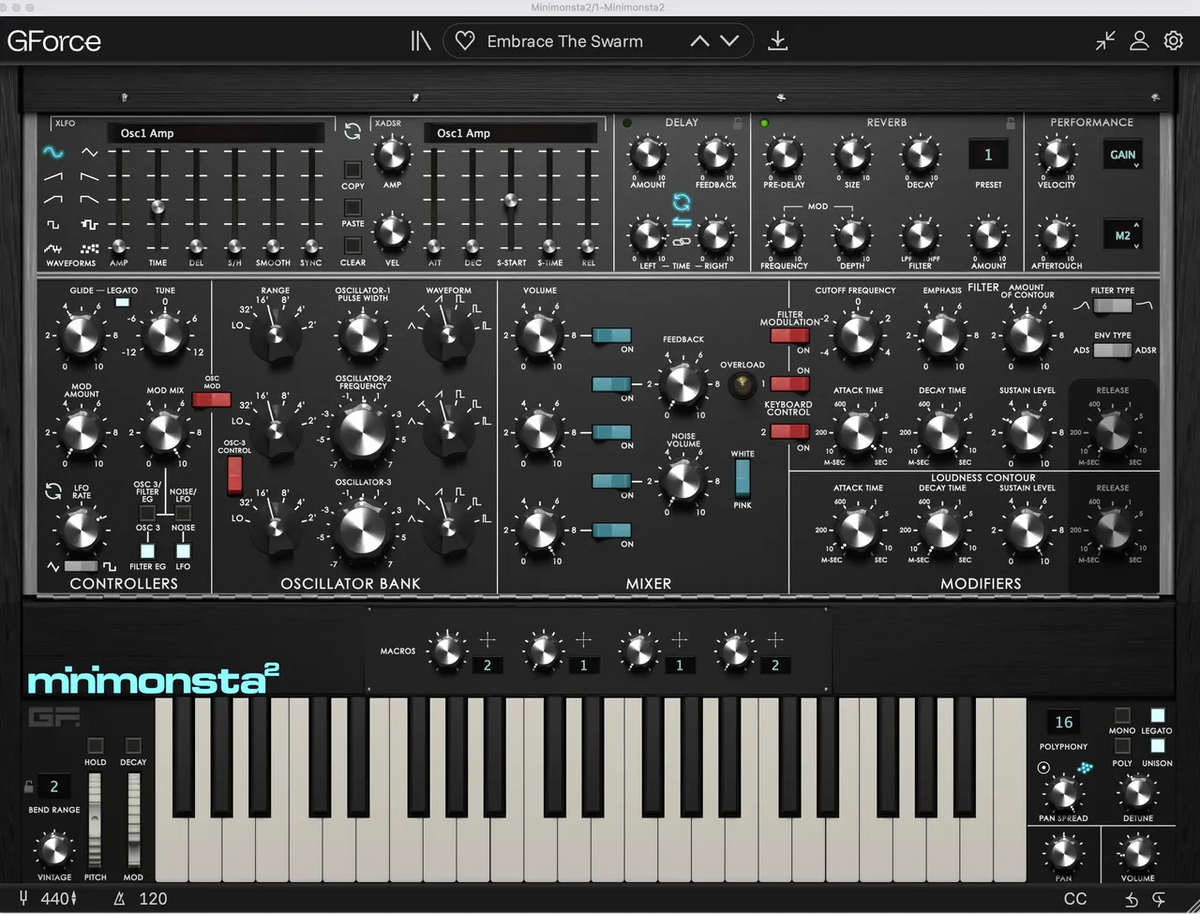Open settings gear icon
This screenshot has height=914, width=1200.
coord(1173,41)
